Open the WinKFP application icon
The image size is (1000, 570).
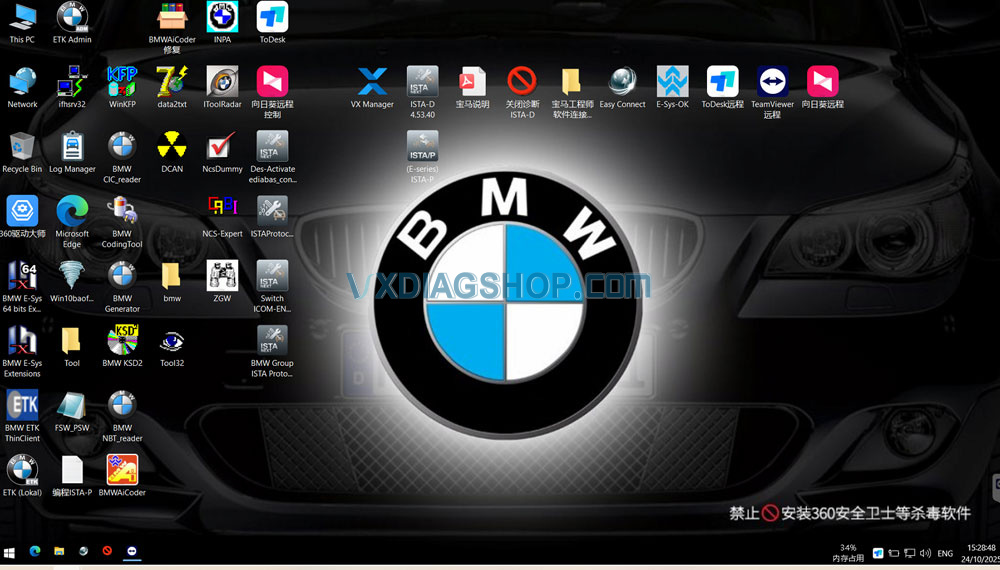[122, 82]
